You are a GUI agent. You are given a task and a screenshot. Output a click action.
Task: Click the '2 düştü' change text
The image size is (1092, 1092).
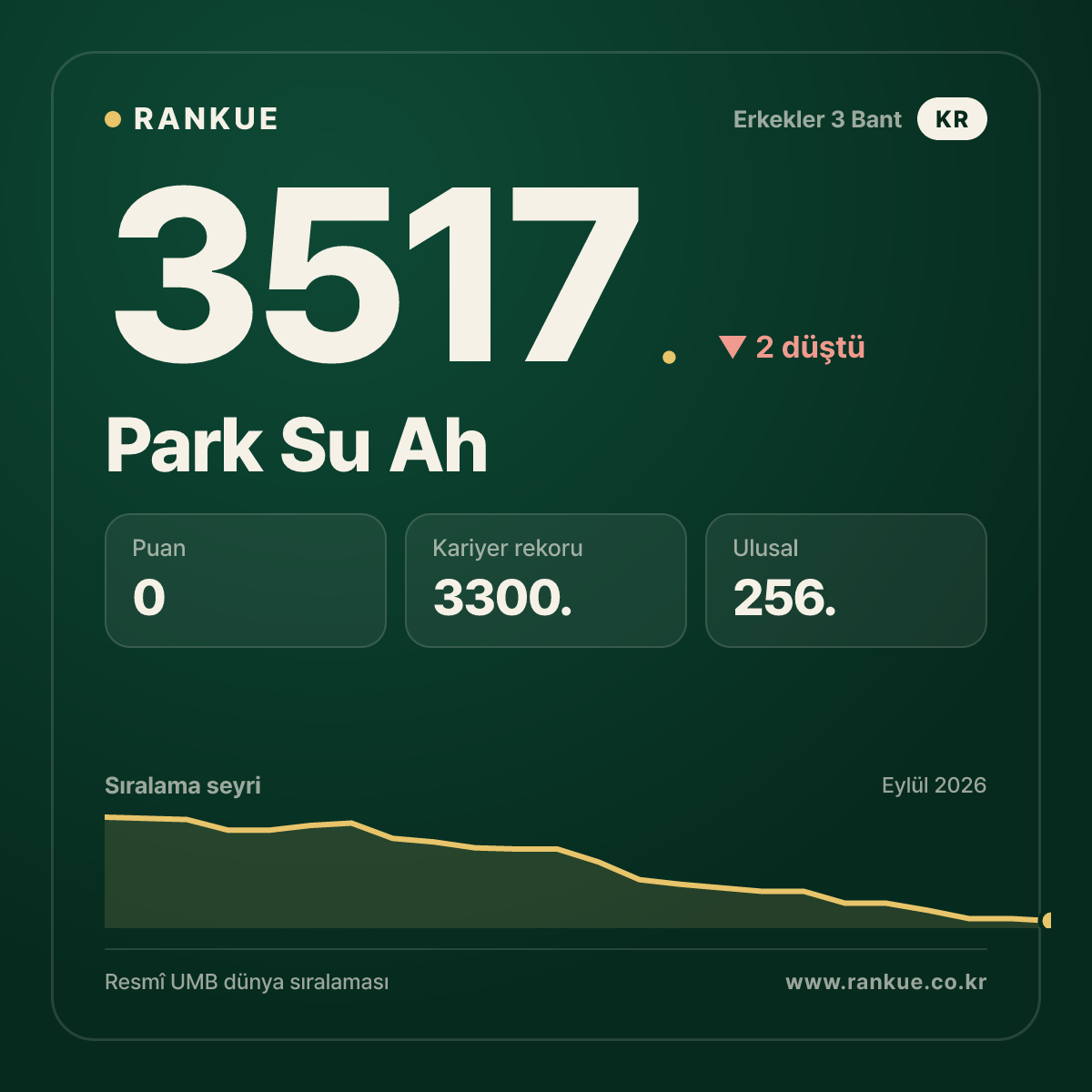(x=811, y=348)
